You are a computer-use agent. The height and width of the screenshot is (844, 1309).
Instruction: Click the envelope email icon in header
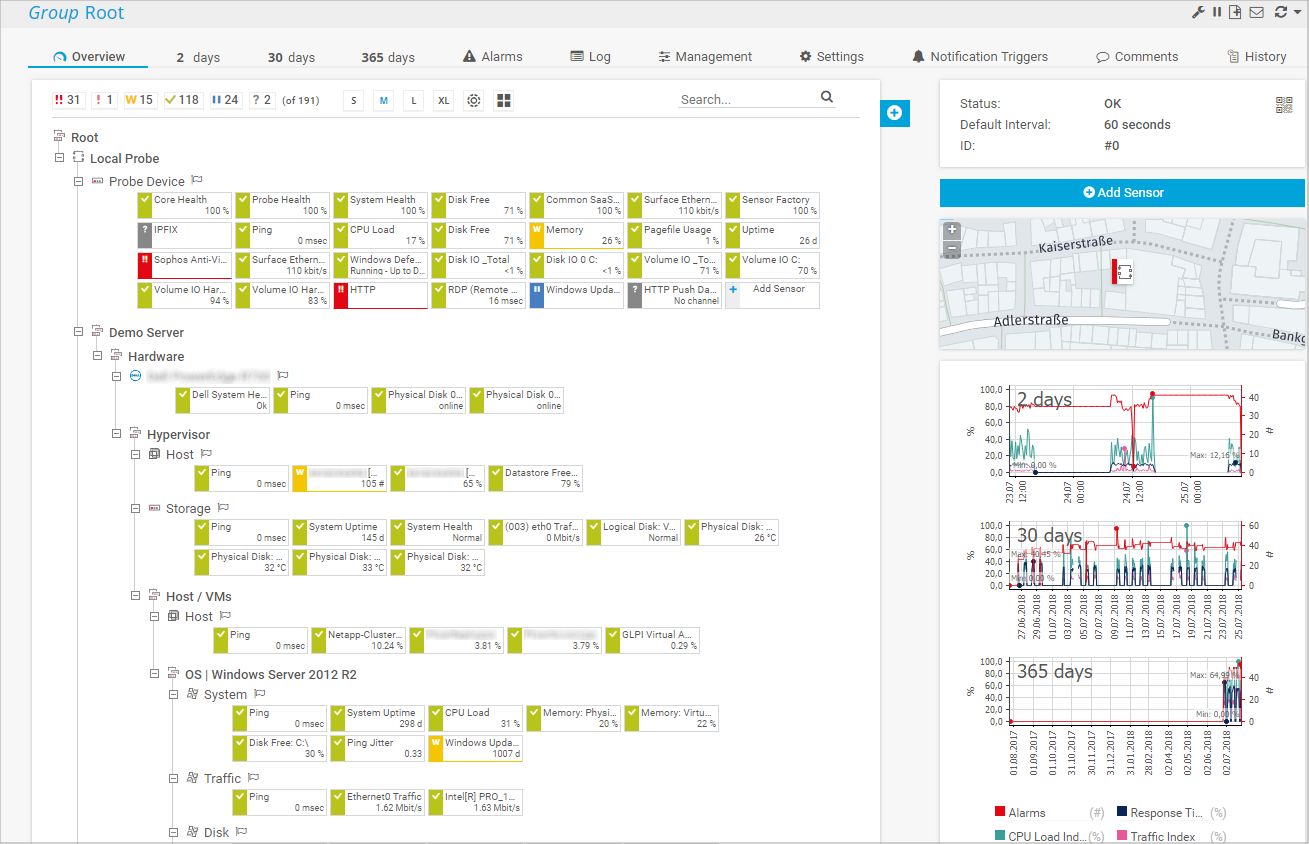pos(1256,12)
